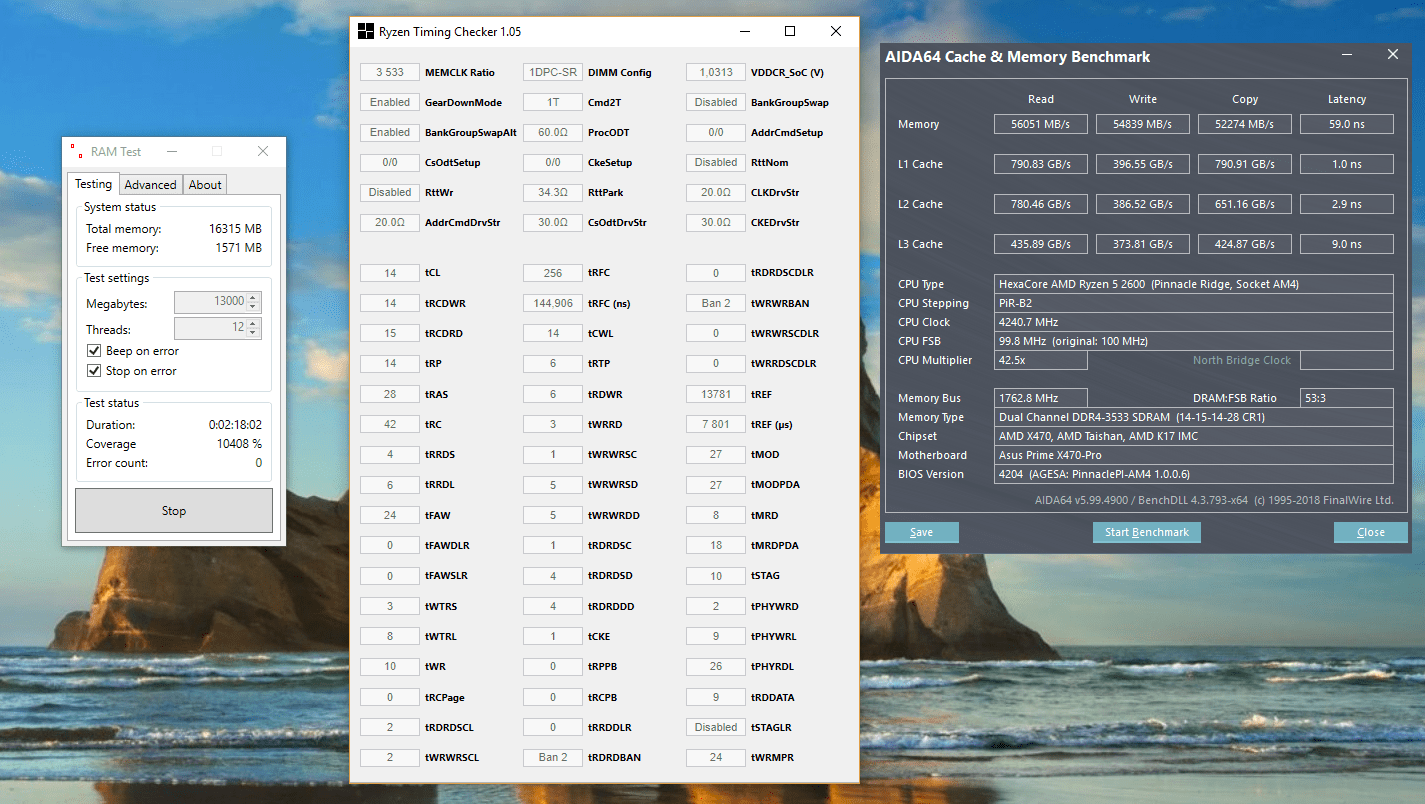Click the L1 Cache Read value 790.83 GB/s

click(1041, 164)
